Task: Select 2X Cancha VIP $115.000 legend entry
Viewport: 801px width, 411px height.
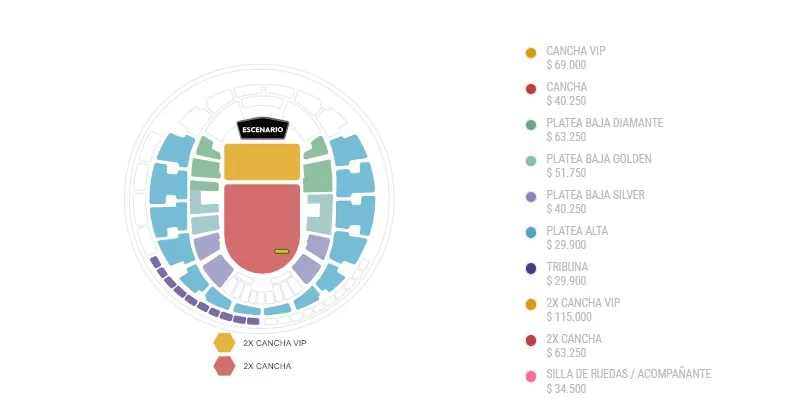Action: [x=584, y=310]
